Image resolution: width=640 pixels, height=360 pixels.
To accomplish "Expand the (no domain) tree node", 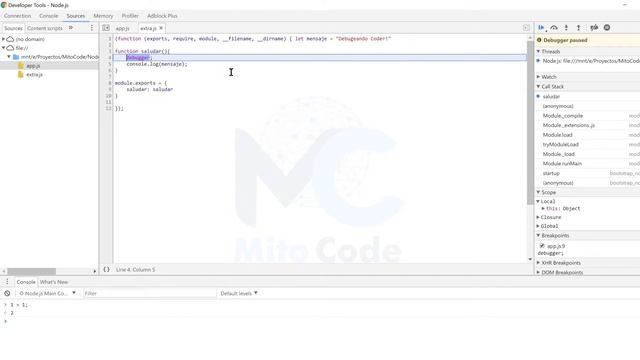I will point(4,39).
